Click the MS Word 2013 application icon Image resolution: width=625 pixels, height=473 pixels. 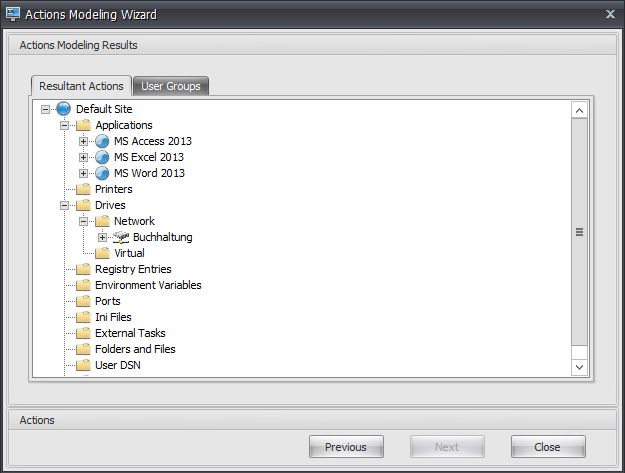(102, 173)
